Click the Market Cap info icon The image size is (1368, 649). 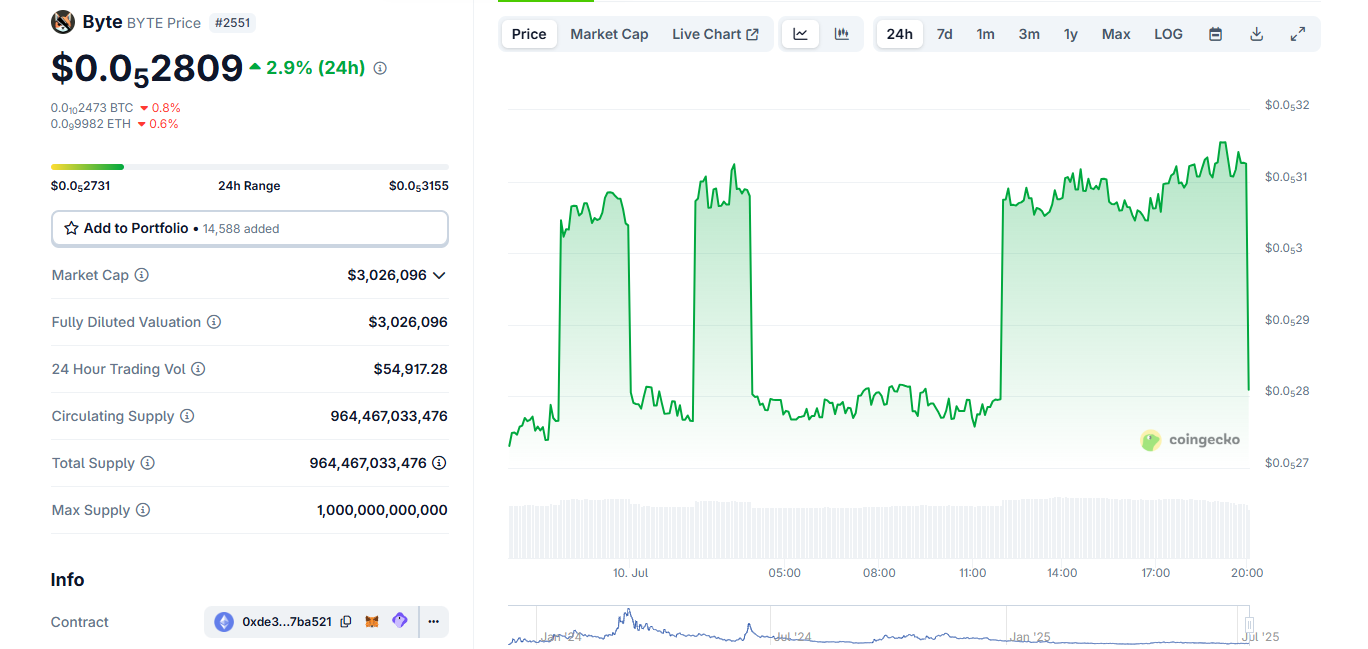click(x=142, y=275)
